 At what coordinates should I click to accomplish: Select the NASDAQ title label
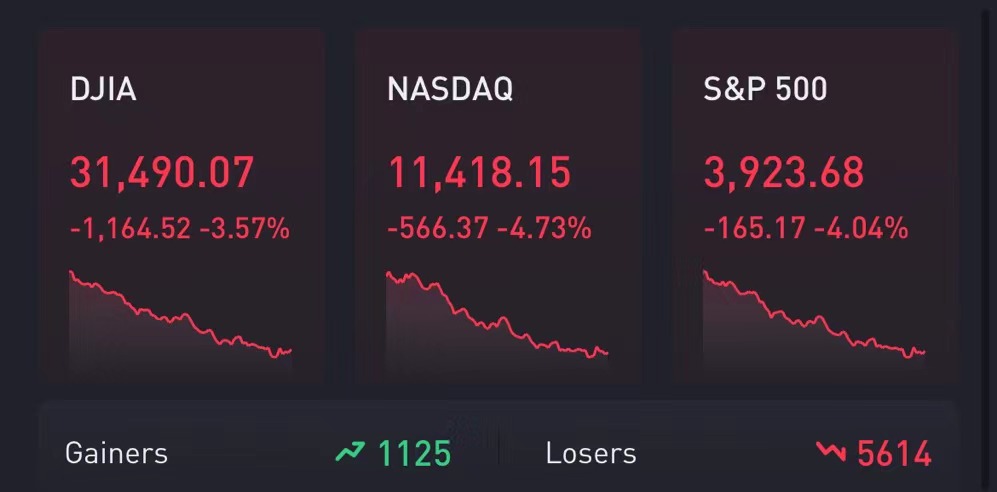point(450,90)
